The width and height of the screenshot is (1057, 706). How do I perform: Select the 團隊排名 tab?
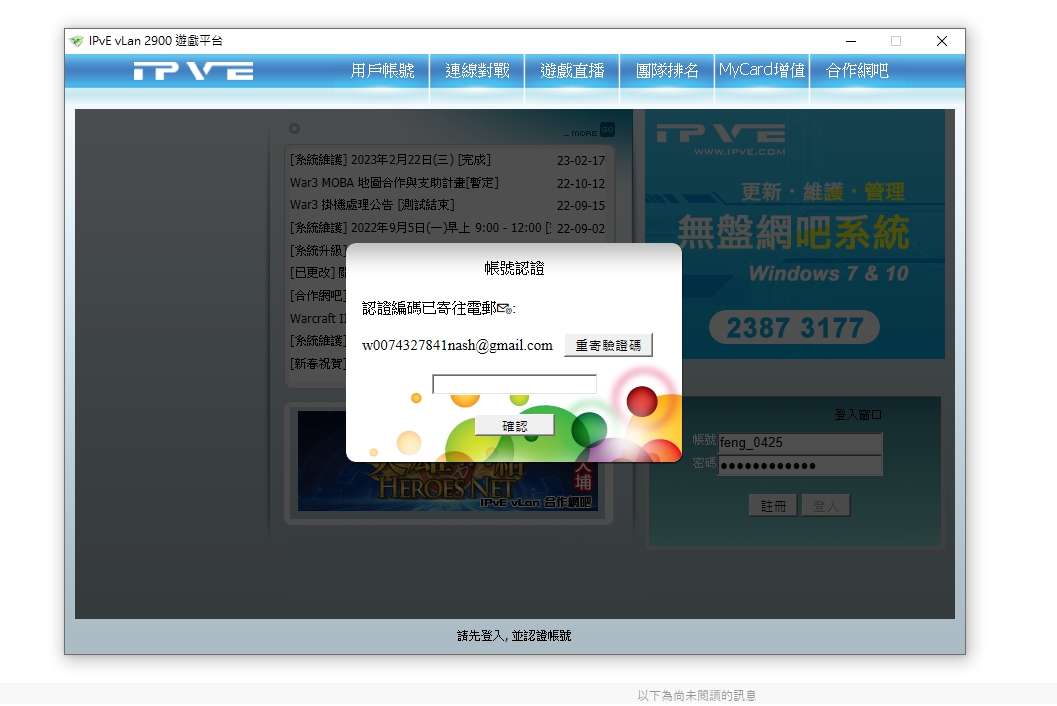coord(667,71)
